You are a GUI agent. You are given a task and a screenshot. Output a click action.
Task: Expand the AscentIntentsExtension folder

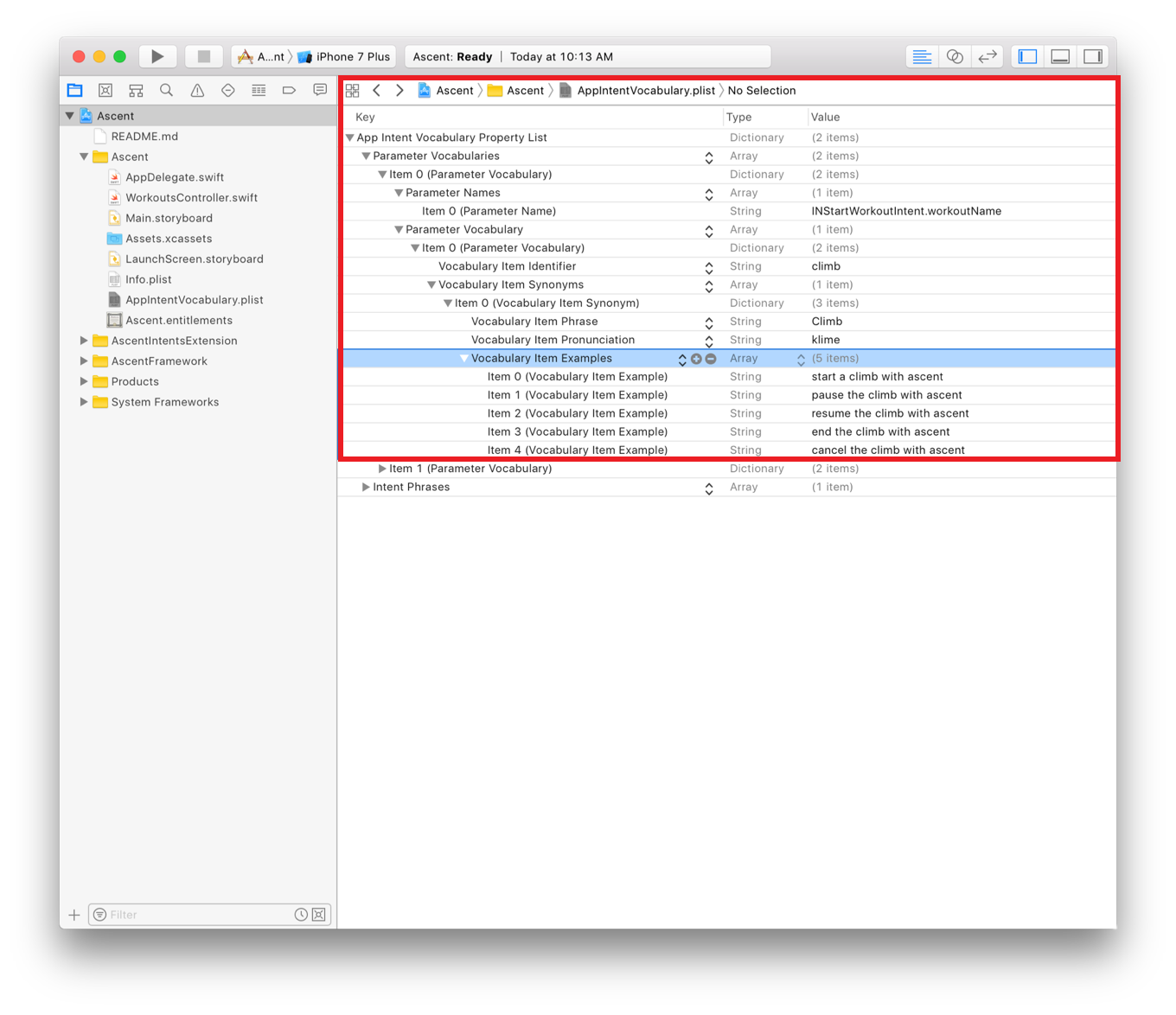[84, 341]
